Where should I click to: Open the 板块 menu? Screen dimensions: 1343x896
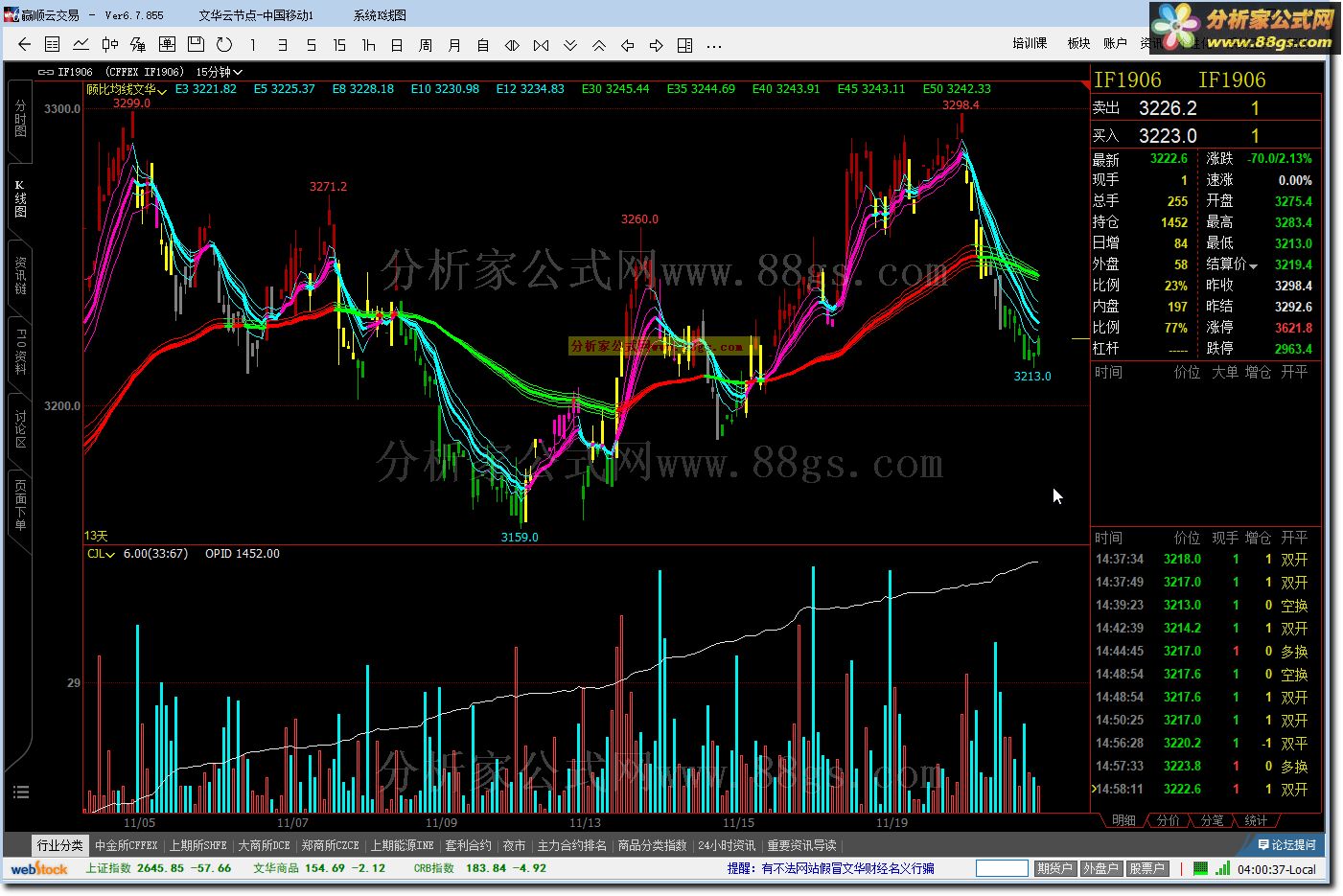1078,43
